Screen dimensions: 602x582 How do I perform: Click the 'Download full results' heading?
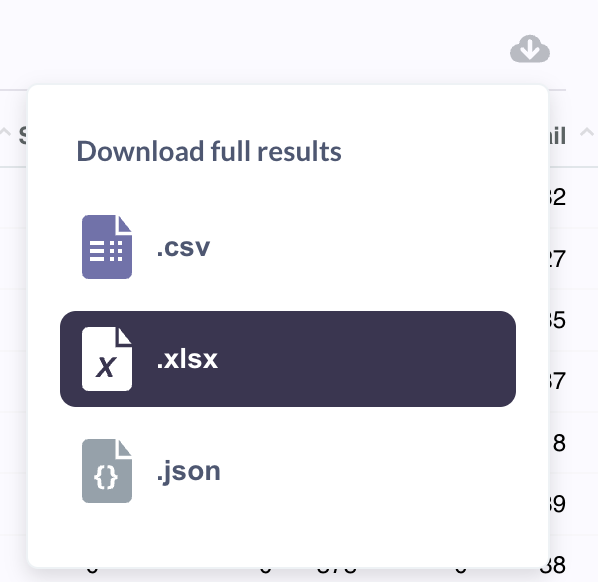point(209,151)
